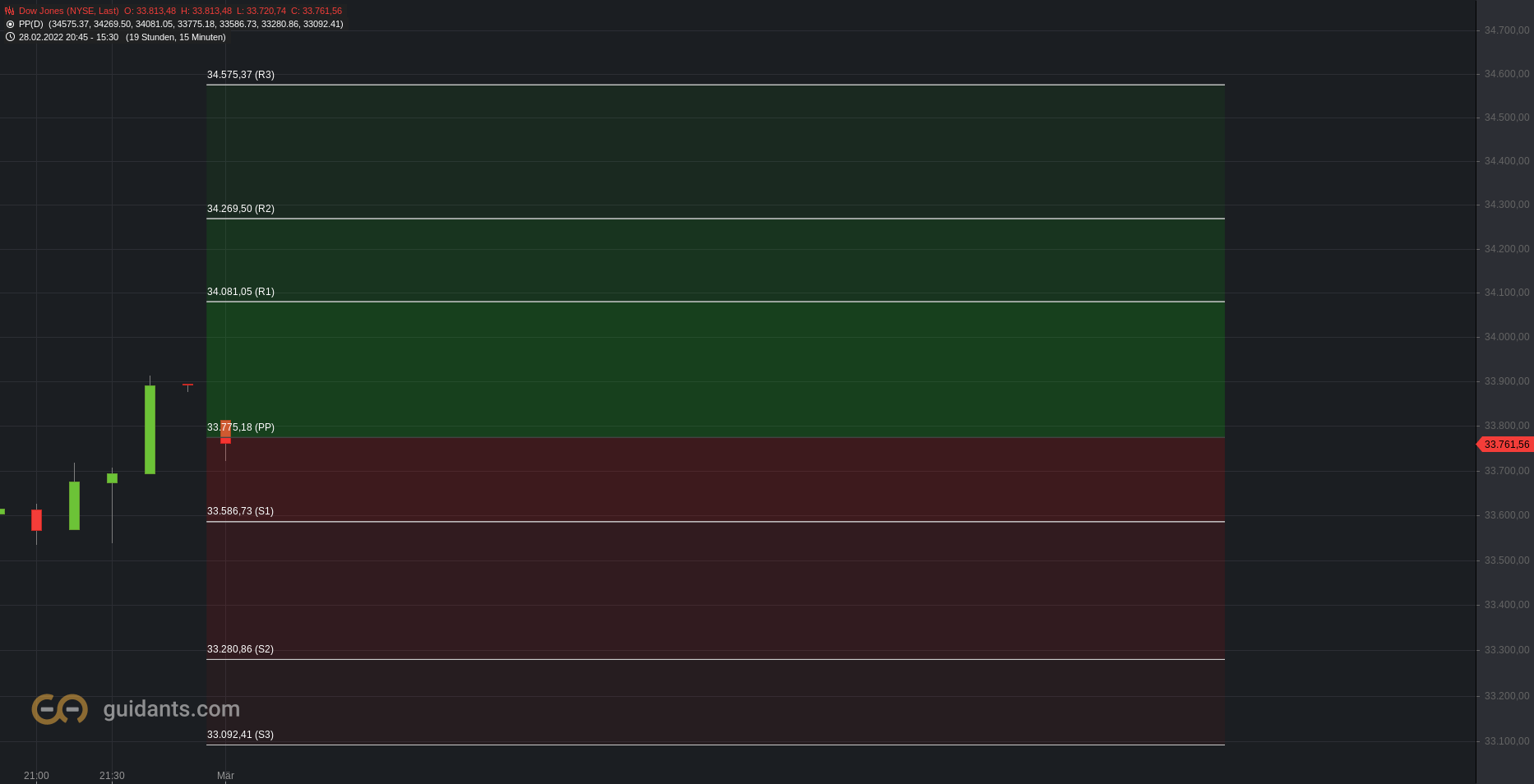Click the tall green candle after 21:30

pyautogui.click(x=150, y=429)
